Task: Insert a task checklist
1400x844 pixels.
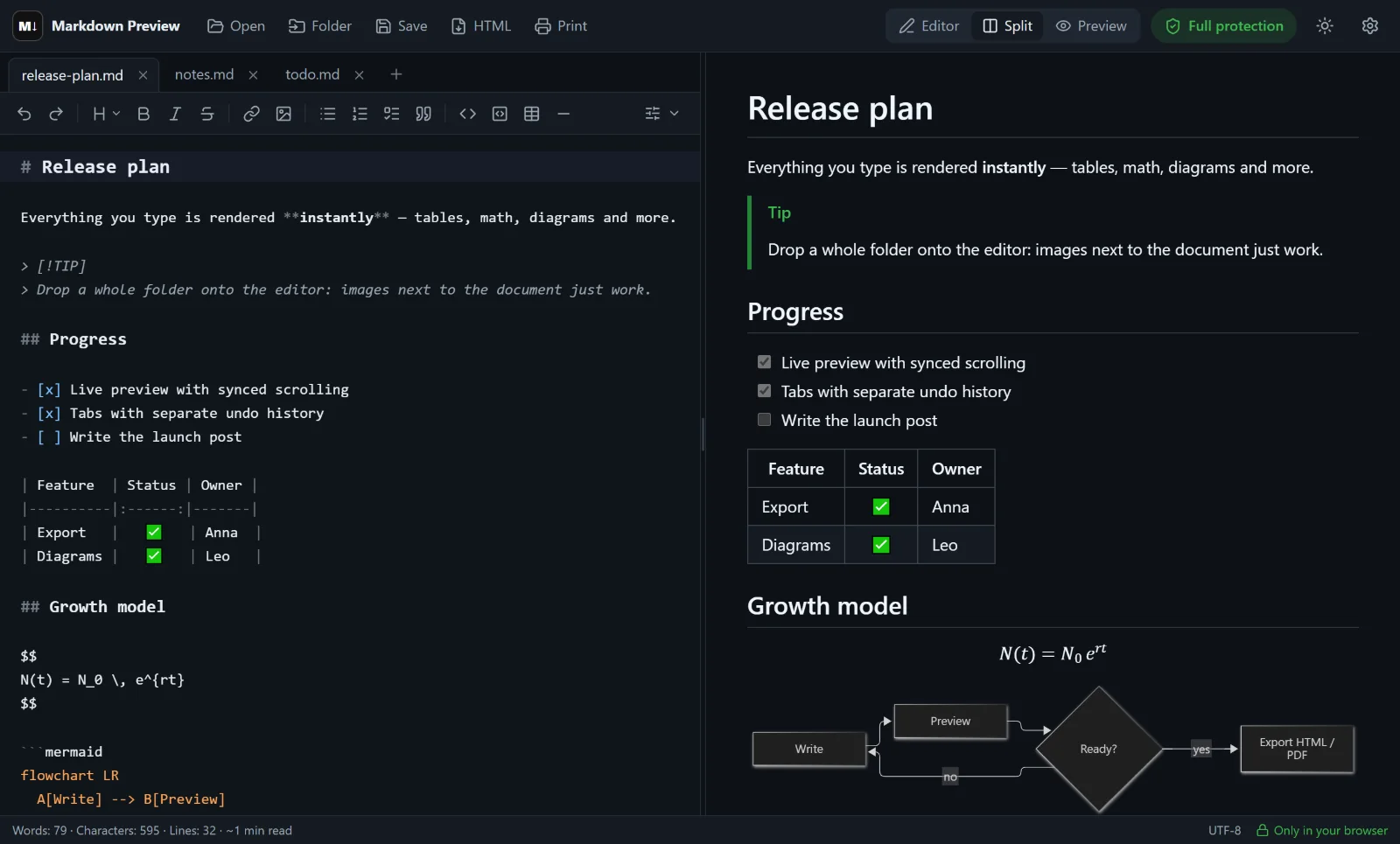Action: pos(391,114)
